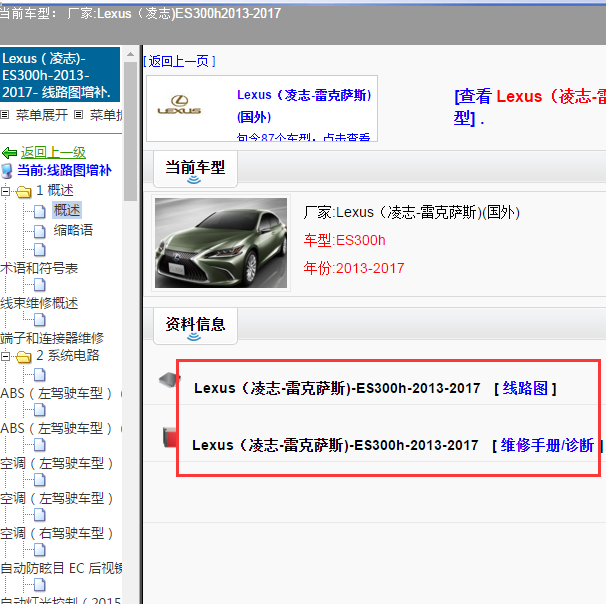Click 当前:线路图增补 label
Image resolution: width=606 pixels, height=604 pixels.
[65, 170]
